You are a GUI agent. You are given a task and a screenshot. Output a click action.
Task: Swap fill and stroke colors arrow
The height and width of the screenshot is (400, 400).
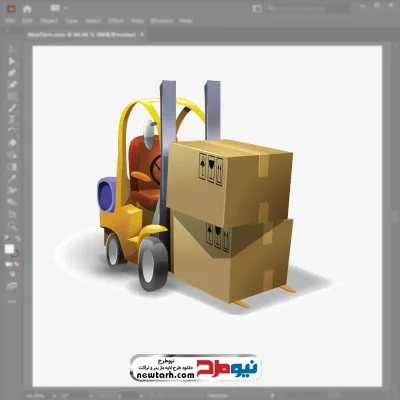pos(17,238)
